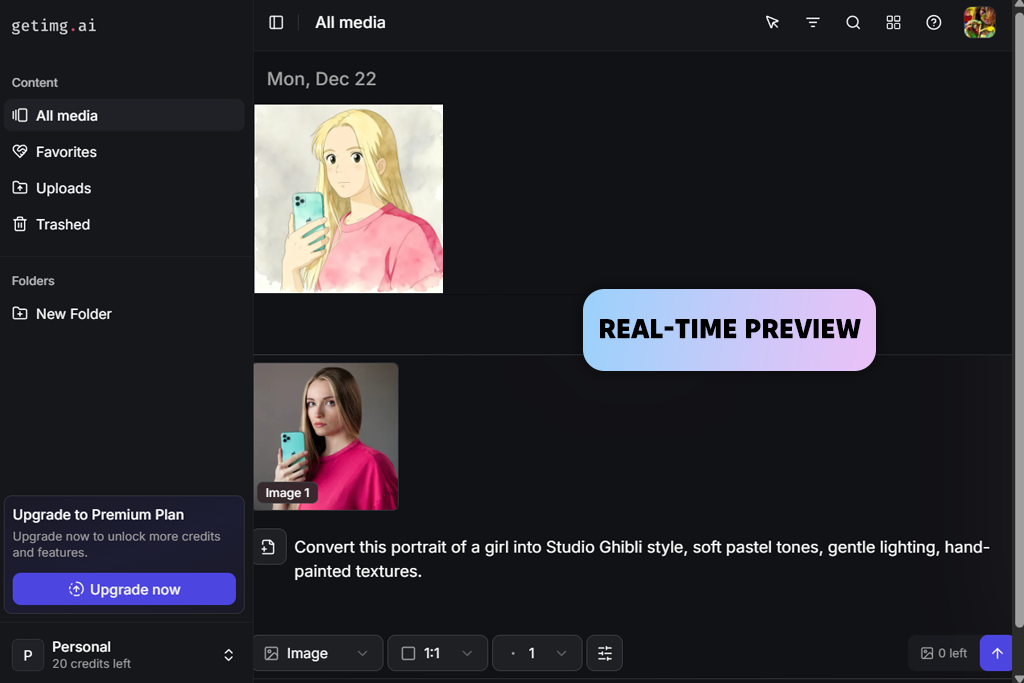Click the REAL-TIME PREVIEW banner
Viewport: 1024px width, 683px height.
(x=729, y=330)
